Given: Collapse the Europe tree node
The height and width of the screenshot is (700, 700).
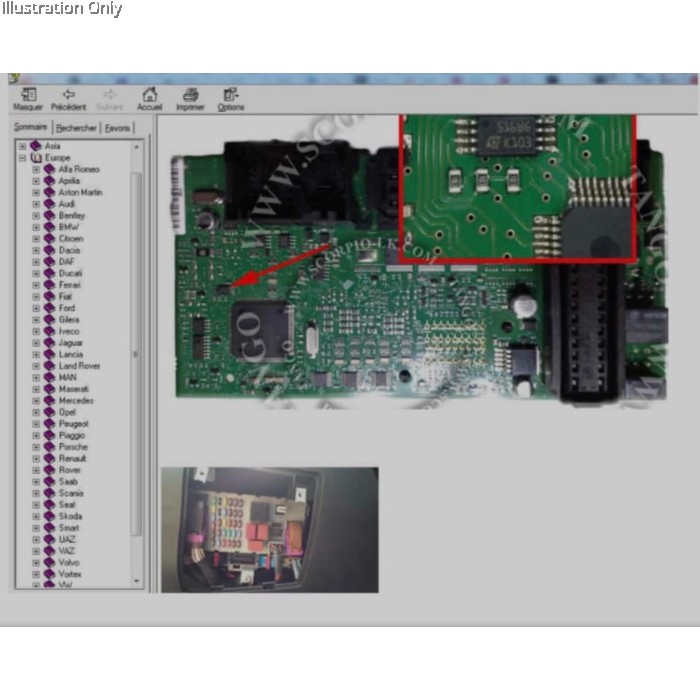Looking at the screenshot, I should pyautogui.click(x=23, y=158).
